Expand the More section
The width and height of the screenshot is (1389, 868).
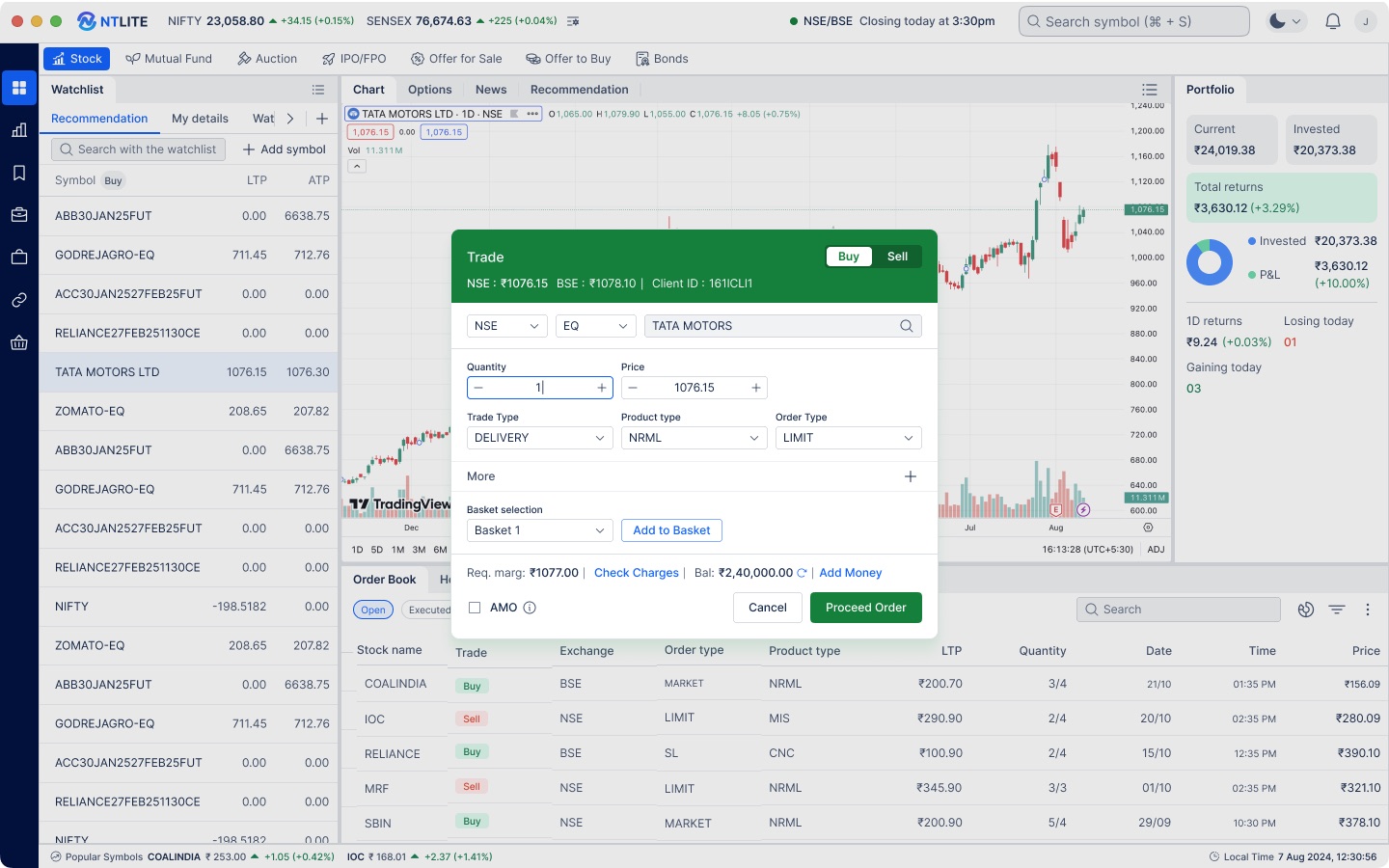910,476
